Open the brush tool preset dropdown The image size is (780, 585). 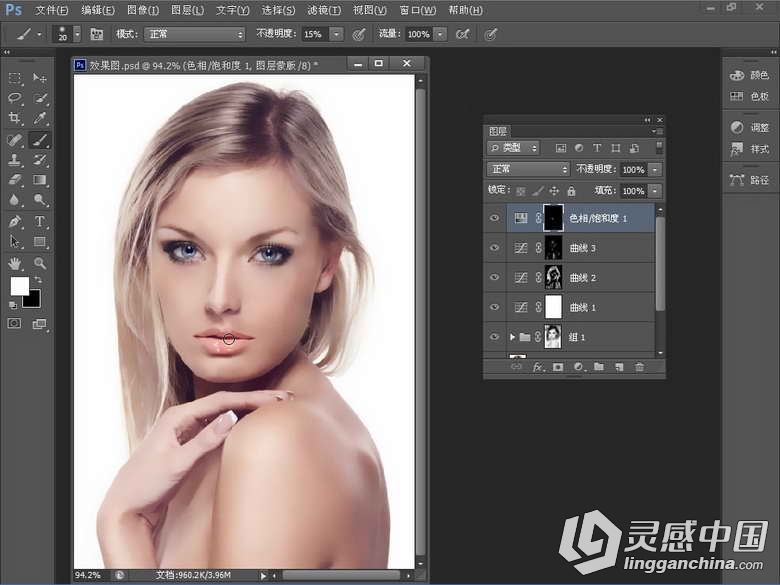pos(39,34)
